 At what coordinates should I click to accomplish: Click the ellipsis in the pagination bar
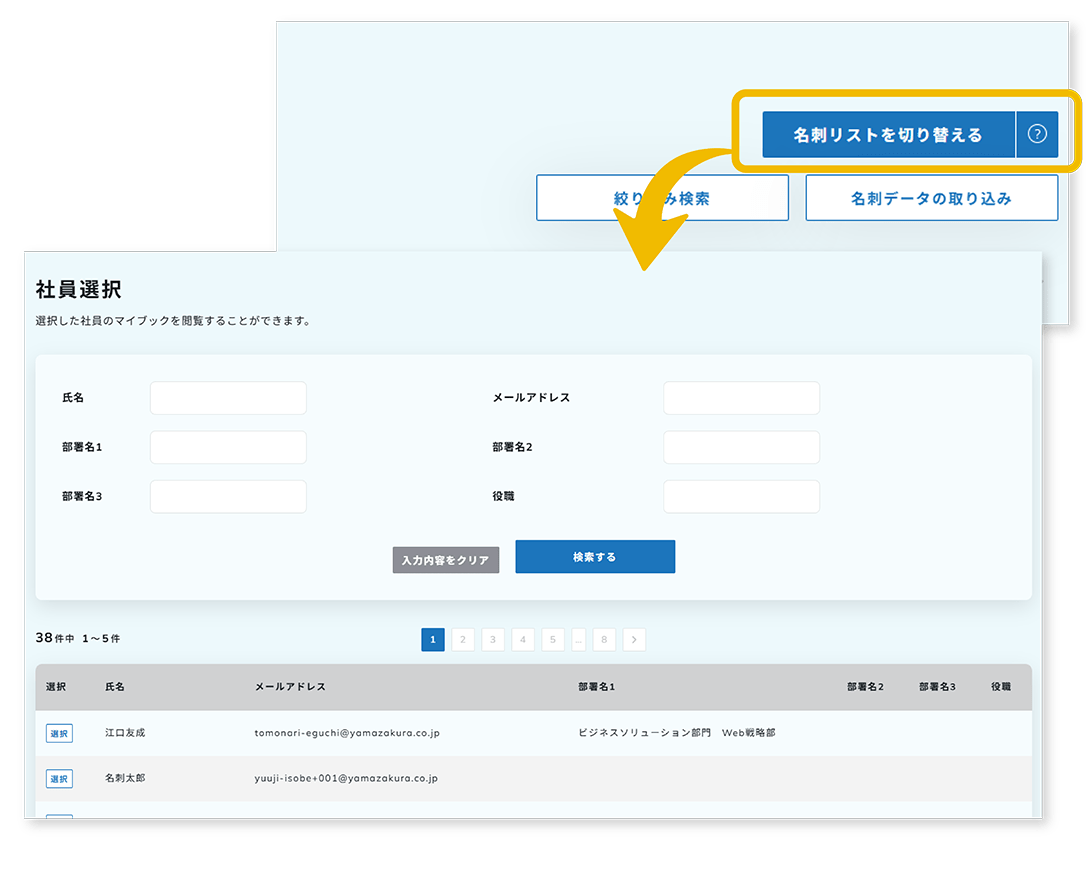[x=579, y=639]
